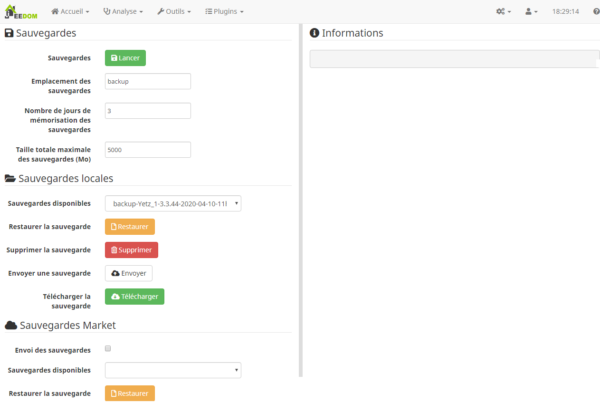The height and width of the screenshot is (403, 600).
Task: Click the Taille totale maximale field
Action: coord(147,149)
